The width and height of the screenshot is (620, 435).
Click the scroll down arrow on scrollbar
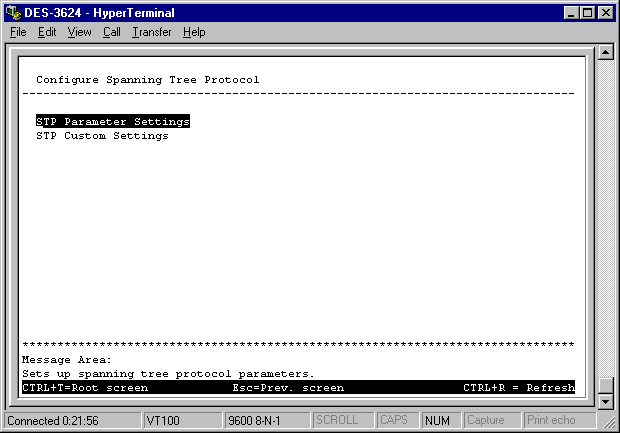[604, 402]
